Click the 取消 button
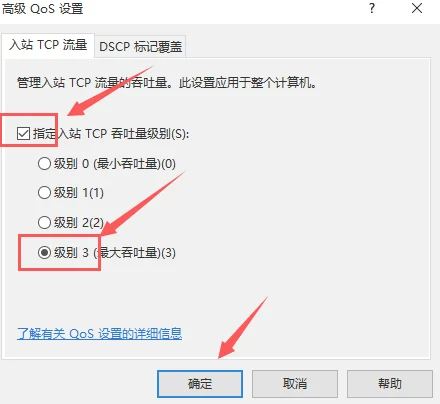 point(295,384)
